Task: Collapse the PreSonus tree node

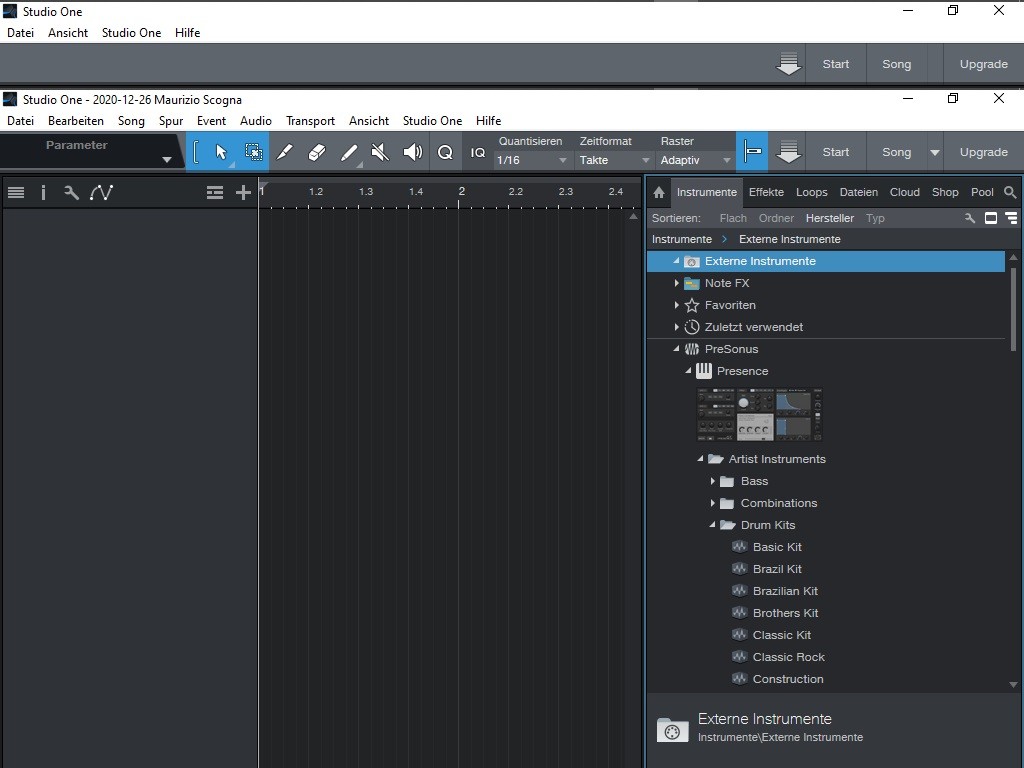Action: pos(676,349)
